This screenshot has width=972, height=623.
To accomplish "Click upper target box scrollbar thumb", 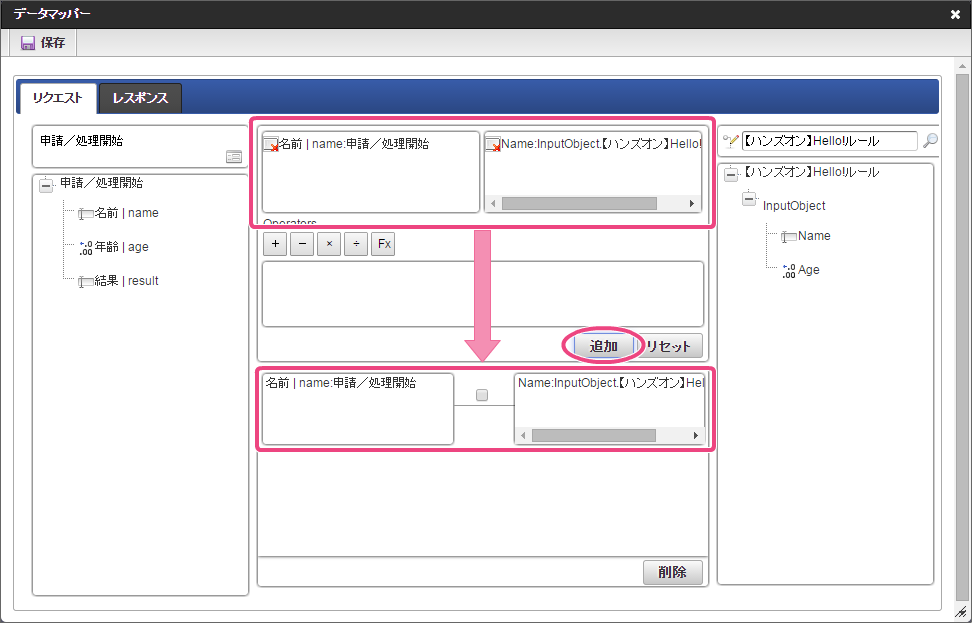I will pos(579,203).
